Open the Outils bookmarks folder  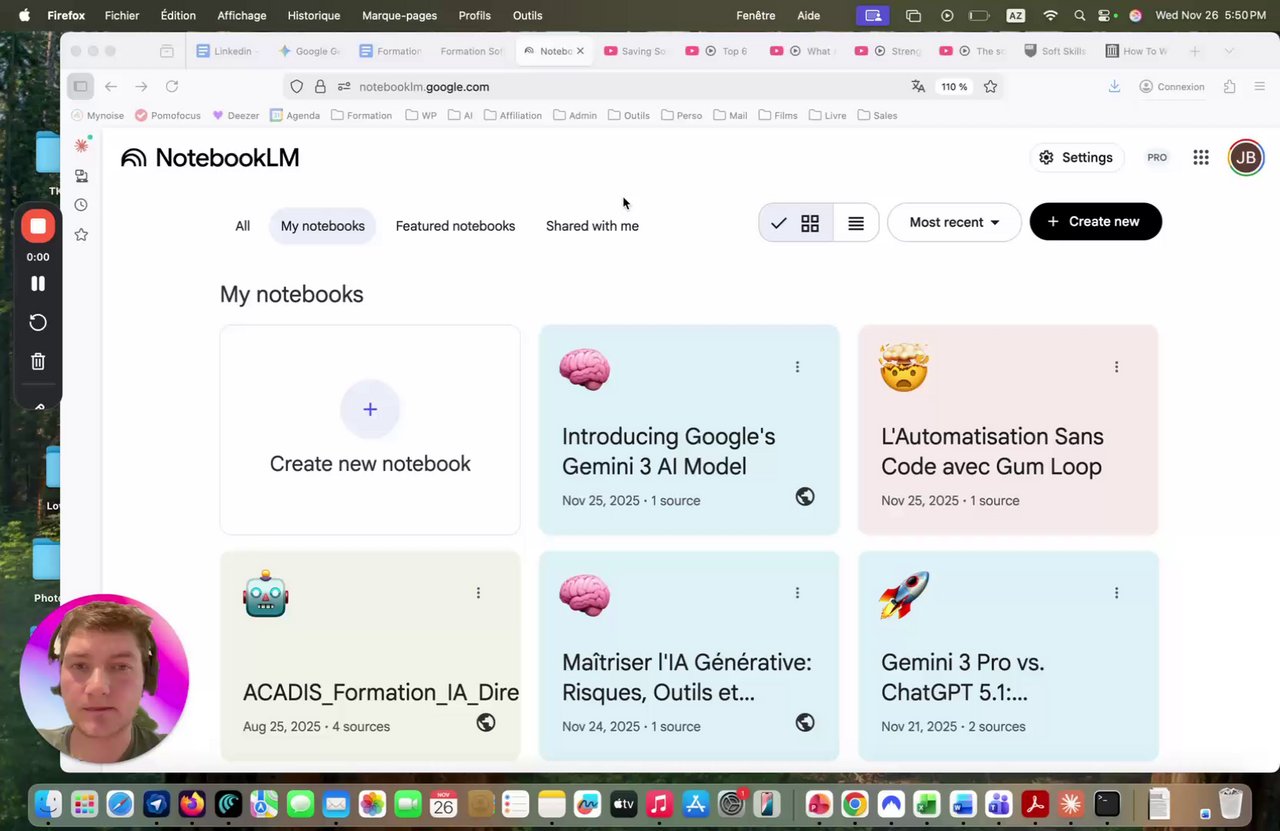click(628, 115)
